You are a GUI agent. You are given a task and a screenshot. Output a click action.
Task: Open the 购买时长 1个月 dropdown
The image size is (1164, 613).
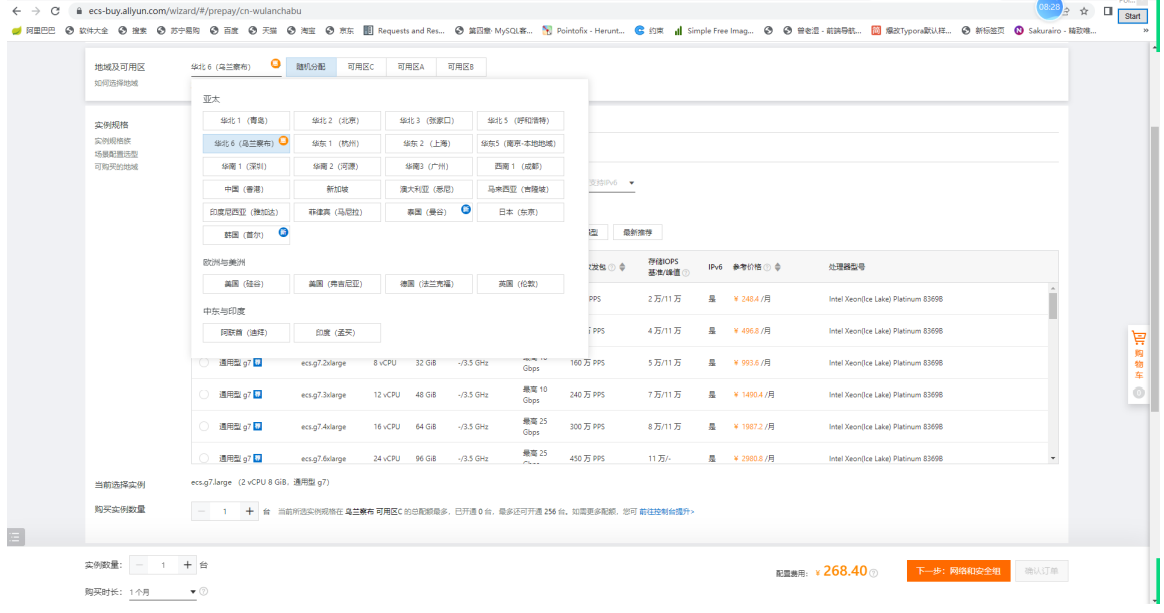[x=162, y=592]
